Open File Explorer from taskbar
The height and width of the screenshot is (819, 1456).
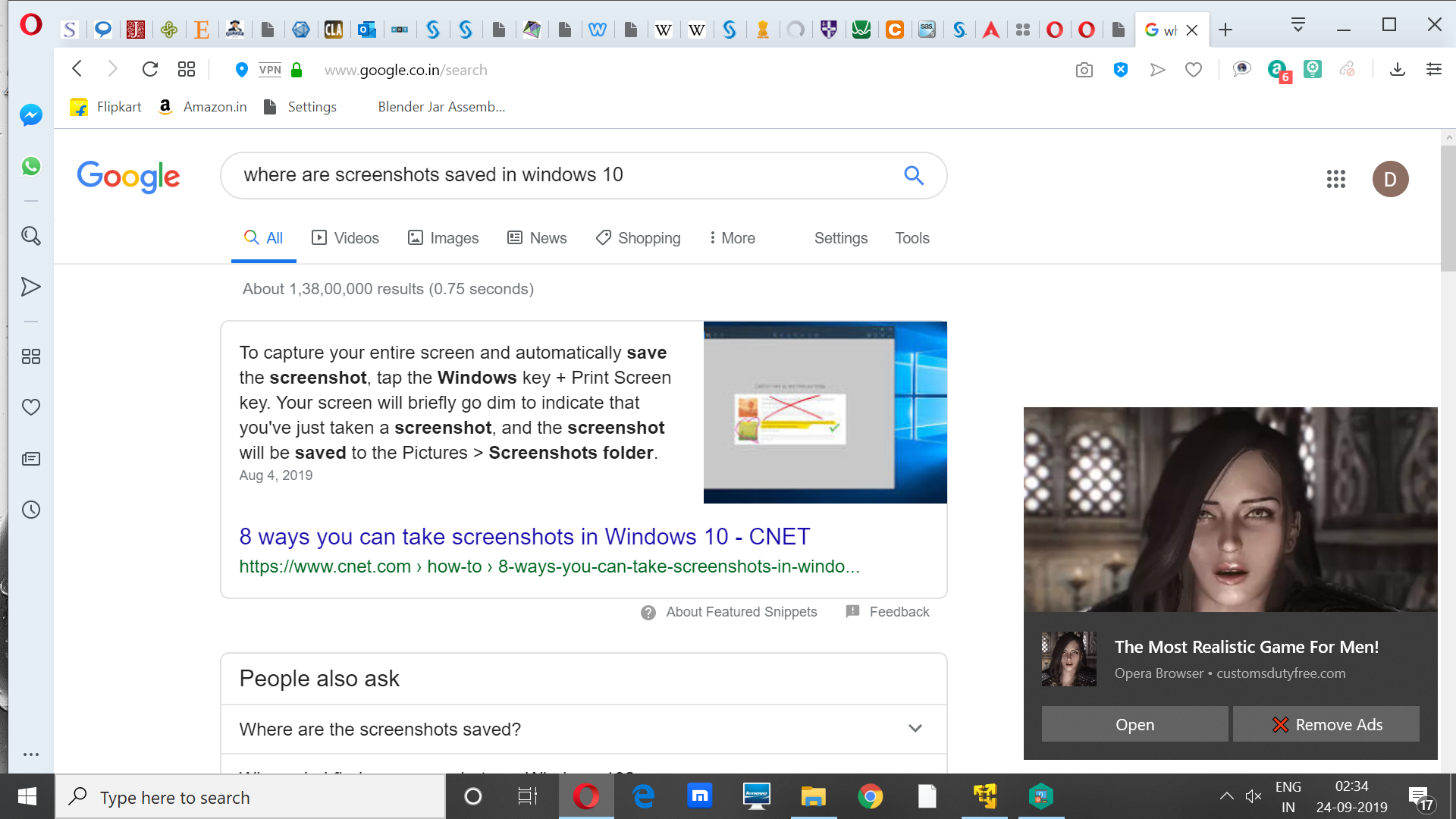pos(813,796)
